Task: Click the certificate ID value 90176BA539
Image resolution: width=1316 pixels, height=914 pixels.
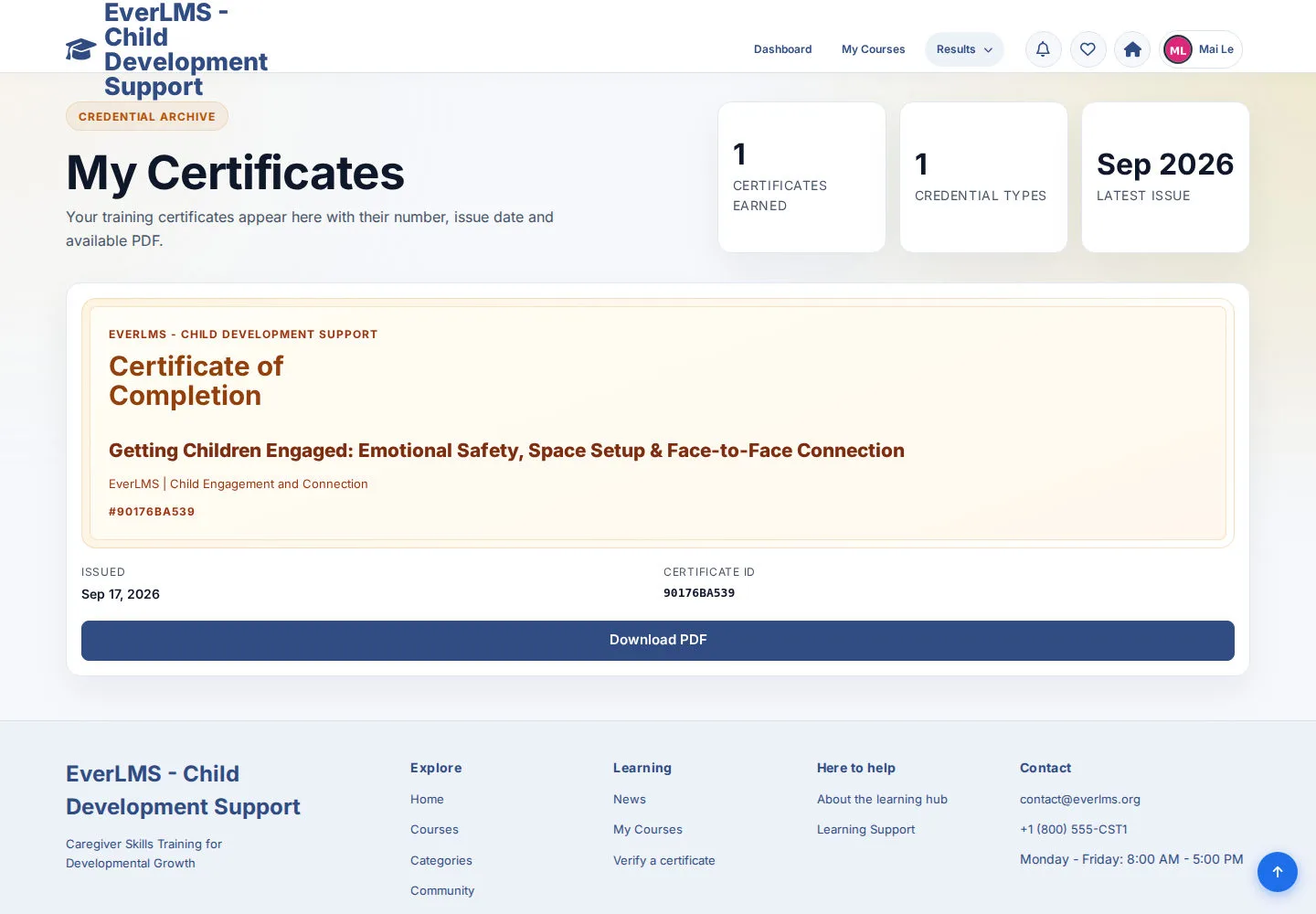Action: 699,593
